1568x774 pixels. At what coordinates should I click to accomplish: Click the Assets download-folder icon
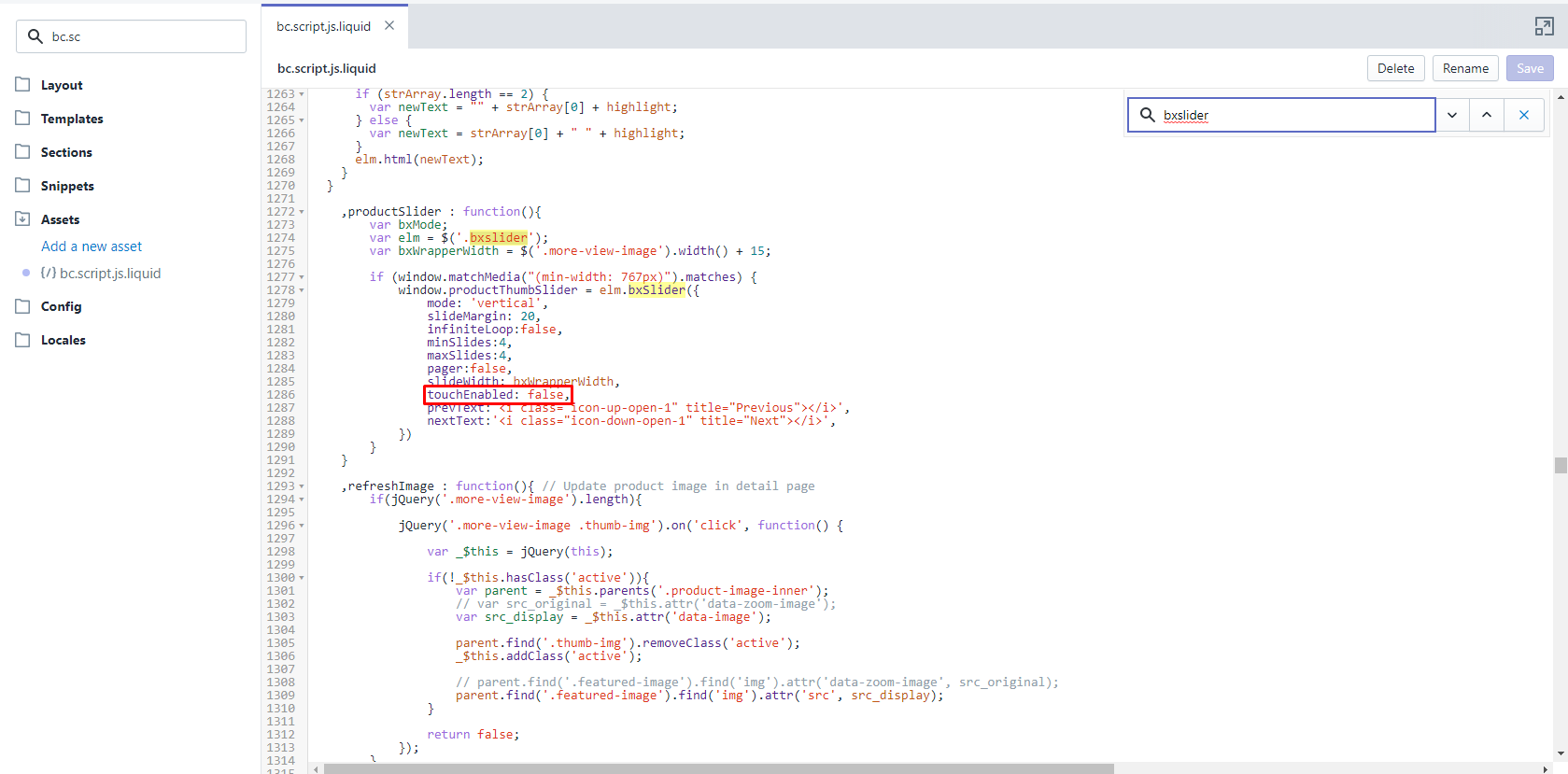coord(22,218)
